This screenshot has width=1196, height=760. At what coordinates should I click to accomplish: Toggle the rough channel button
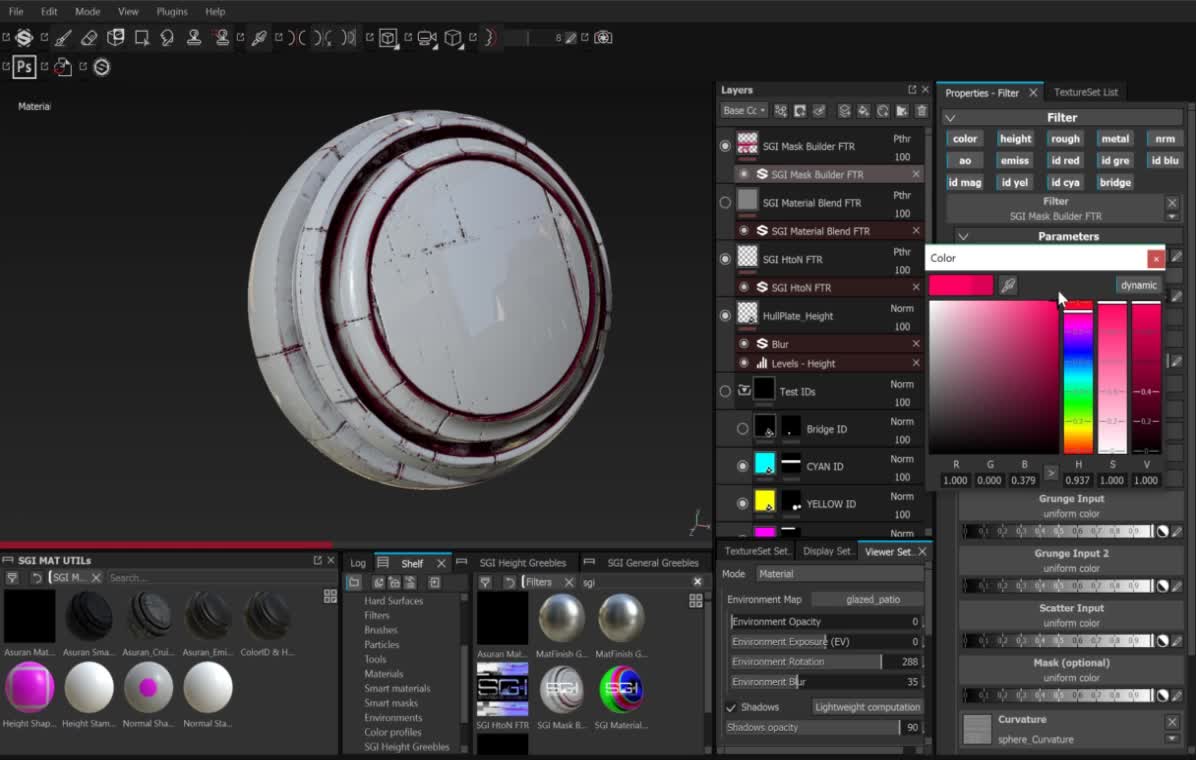point(1065,139)
